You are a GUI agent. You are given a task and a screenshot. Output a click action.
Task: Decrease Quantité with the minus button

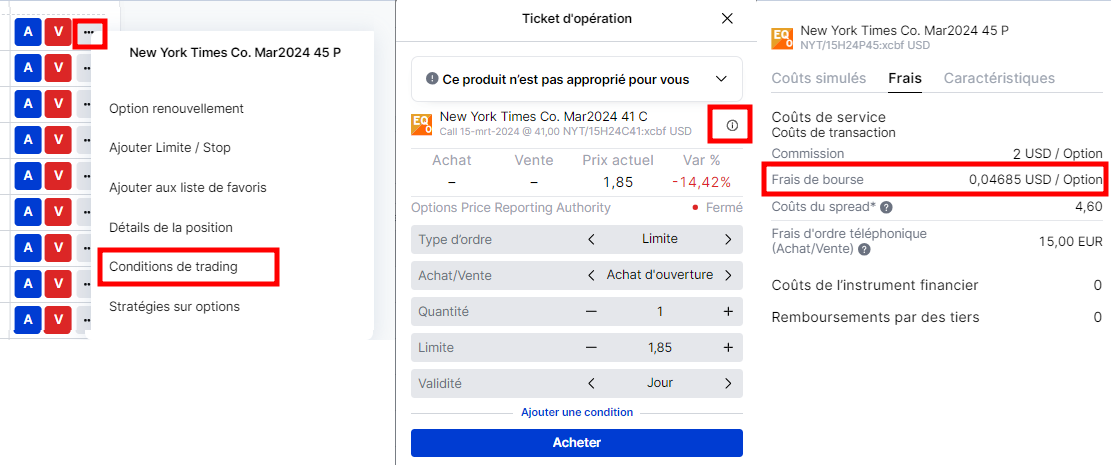(591, 312)
